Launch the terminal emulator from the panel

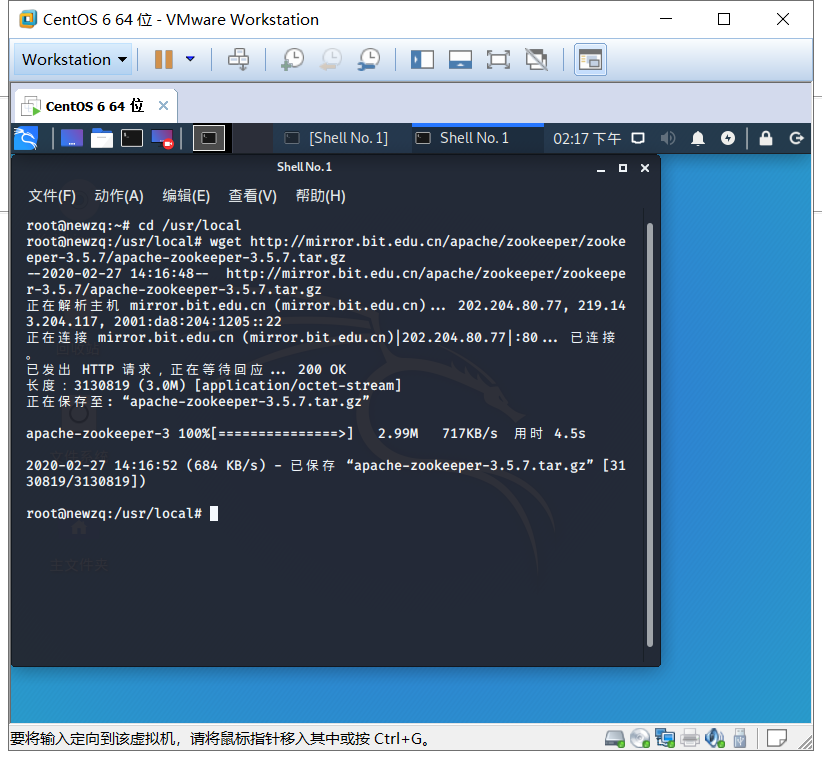tap(132, 138)
